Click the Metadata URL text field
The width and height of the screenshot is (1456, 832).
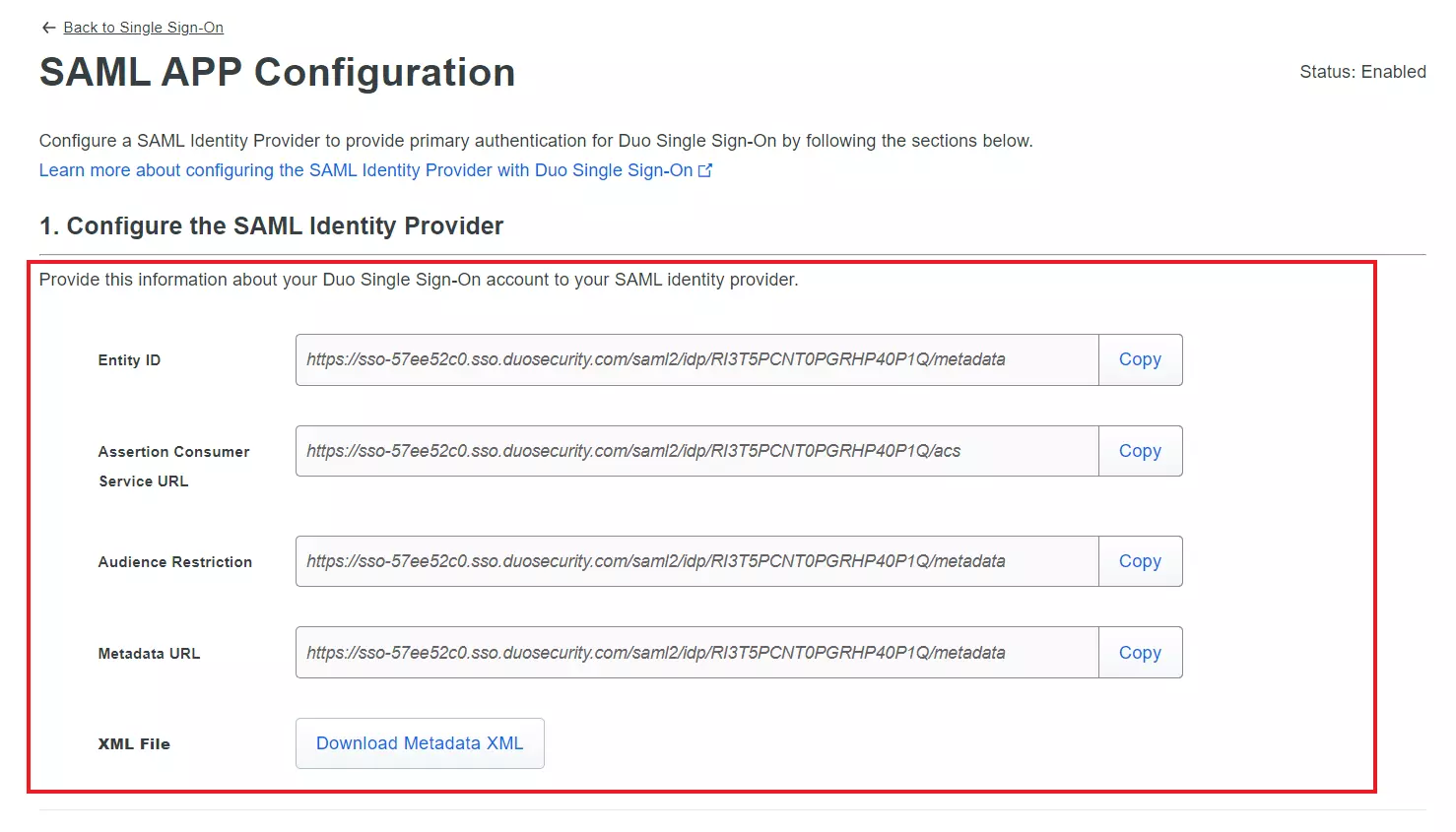click(696, 653)
